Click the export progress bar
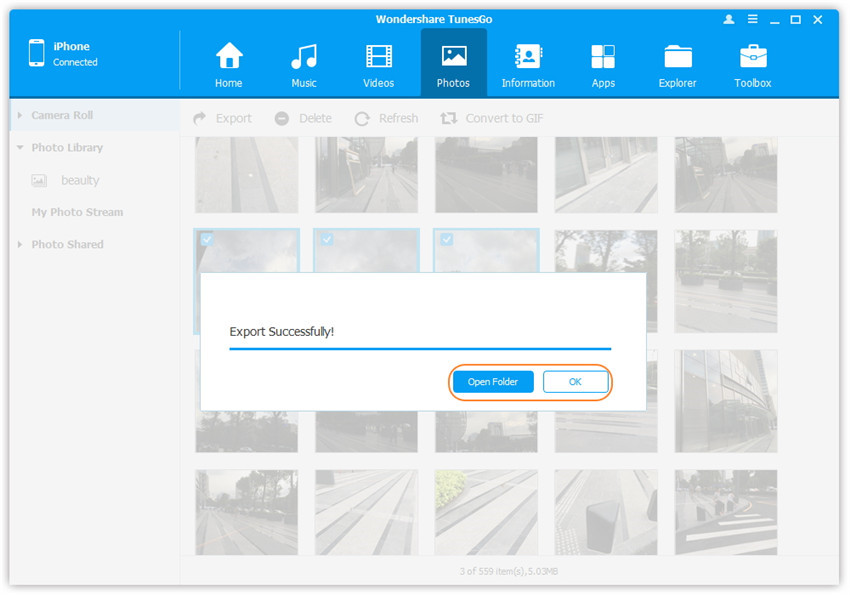 (420, 349)
